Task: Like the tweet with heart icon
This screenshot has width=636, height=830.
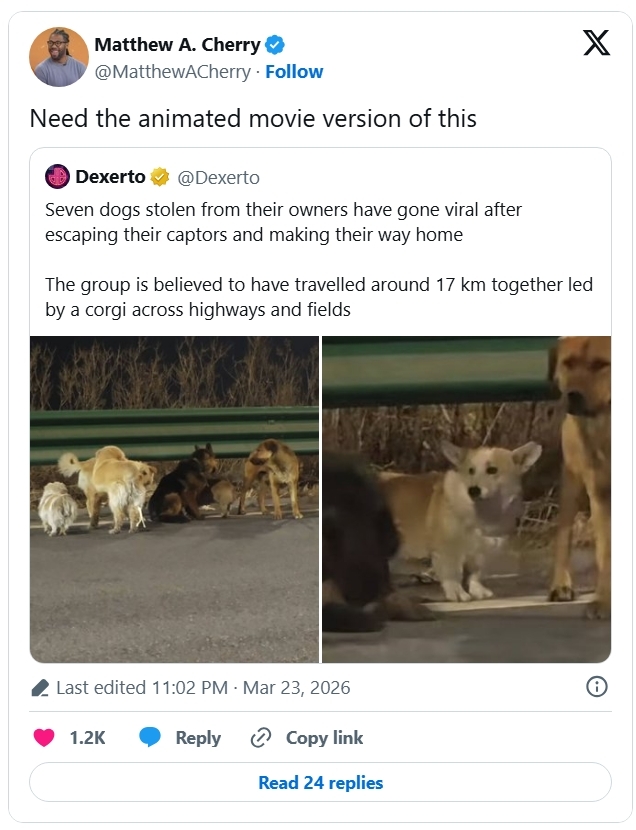Action: point(44,738)
